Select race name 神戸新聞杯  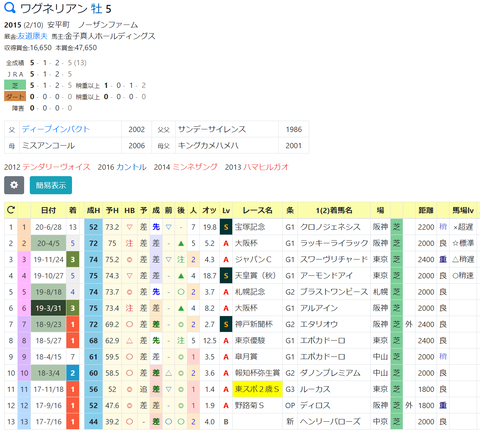253,324
